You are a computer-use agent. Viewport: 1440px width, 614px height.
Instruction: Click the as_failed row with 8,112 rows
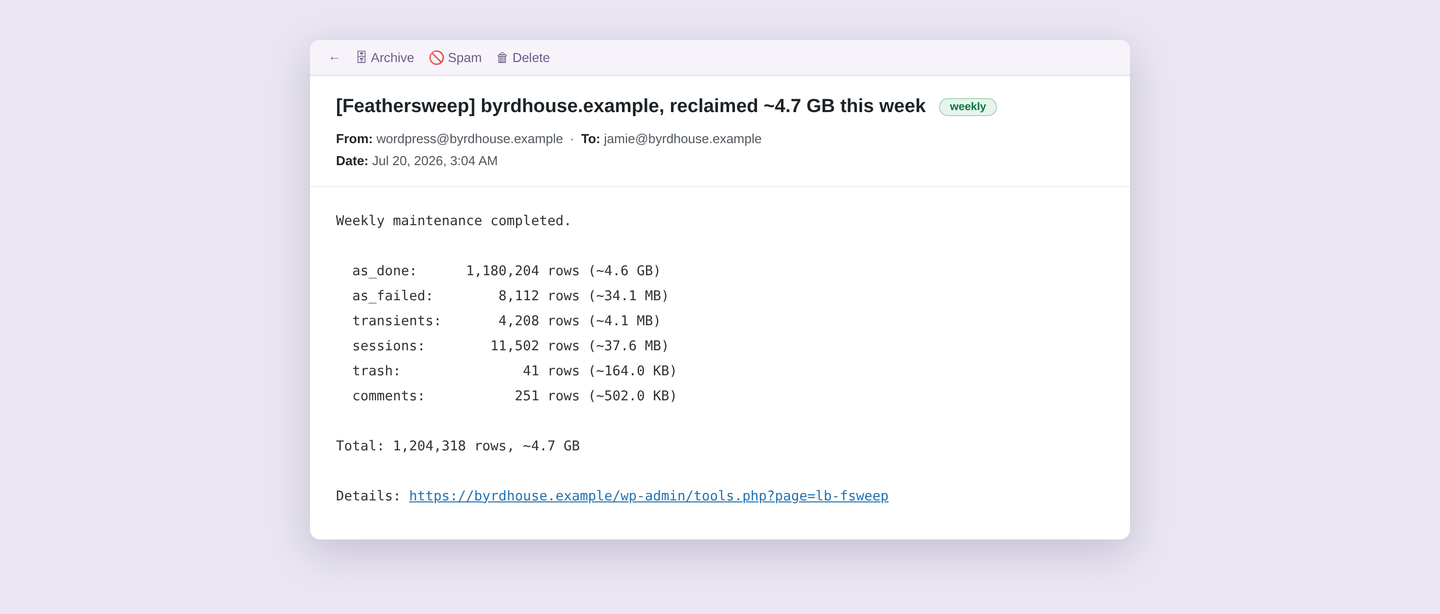pos(510,296)
